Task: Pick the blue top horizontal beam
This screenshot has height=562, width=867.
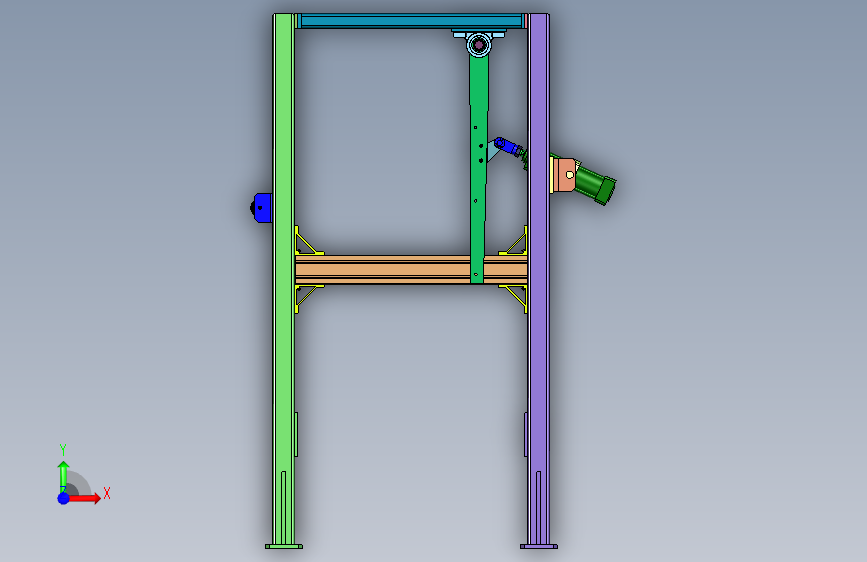Action: (x=411, y=21)
